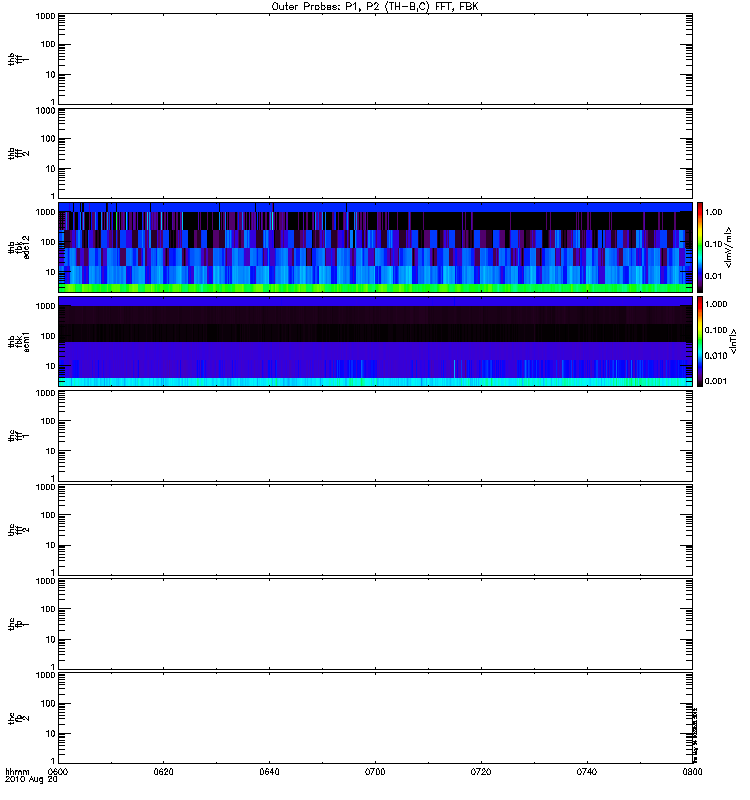Image resolution: width=750 pixels, height=800 pixels.
Task: Click the '0620' time axis label
Action: (x=163, y=772)
